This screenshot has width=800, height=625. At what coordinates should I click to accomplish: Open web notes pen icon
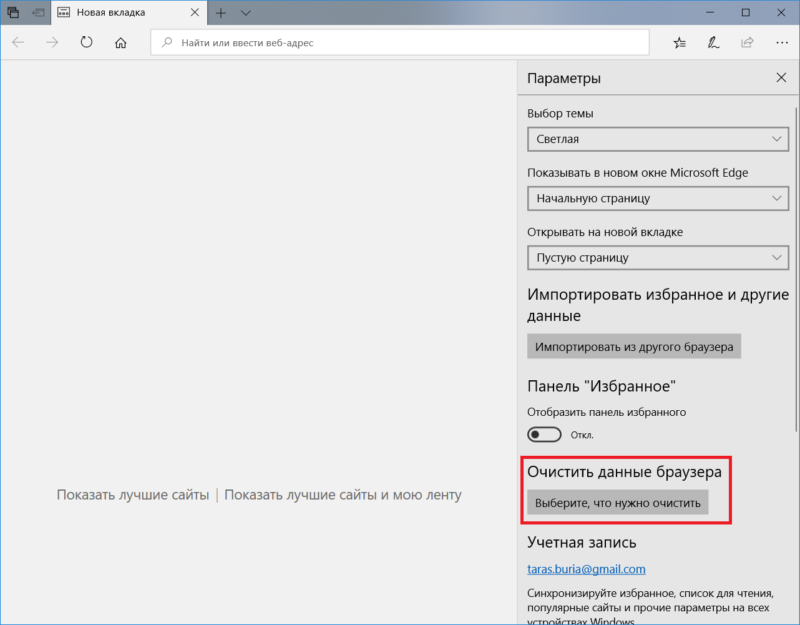[713, 43]
